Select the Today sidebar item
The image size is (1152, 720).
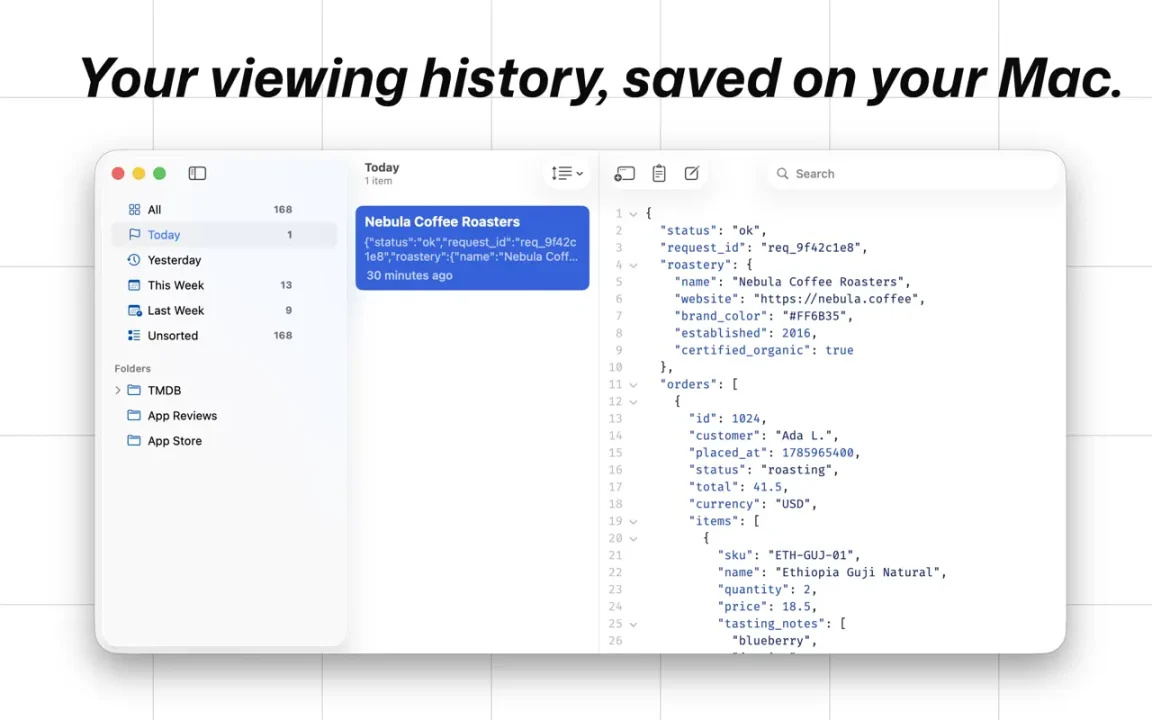click(224, 234)
